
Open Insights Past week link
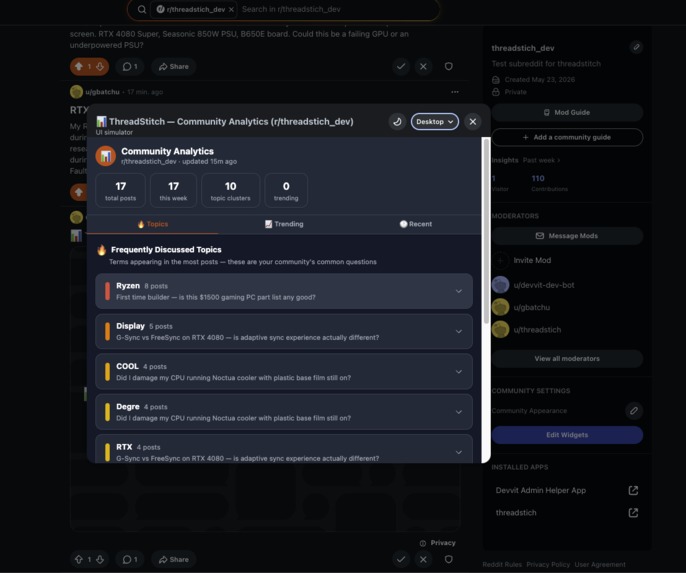coord(541,160)
